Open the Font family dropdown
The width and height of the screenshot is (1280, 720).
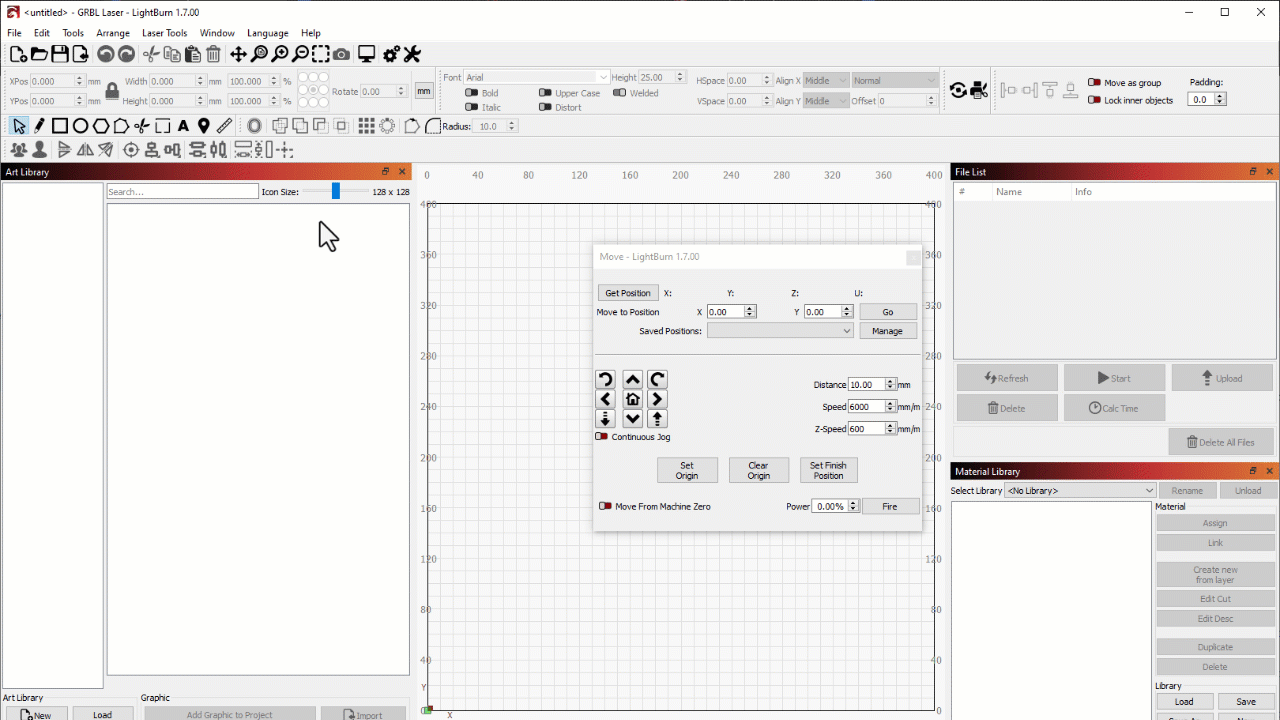tap(536, 76)
